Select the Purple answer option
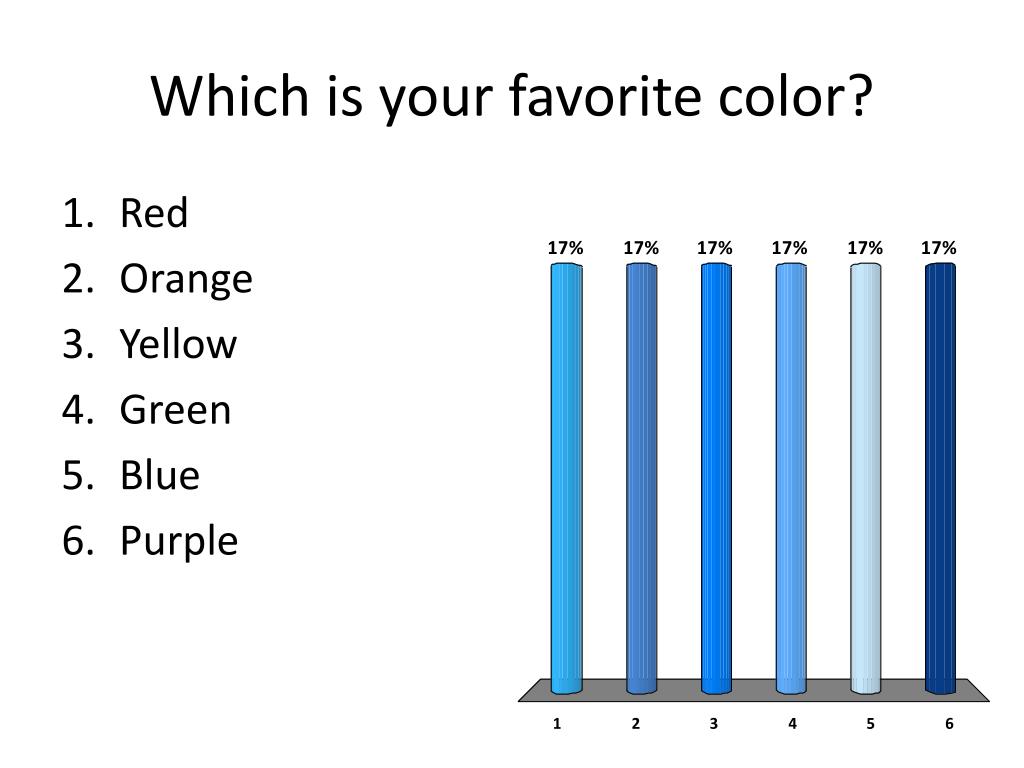 pos(150,542)
